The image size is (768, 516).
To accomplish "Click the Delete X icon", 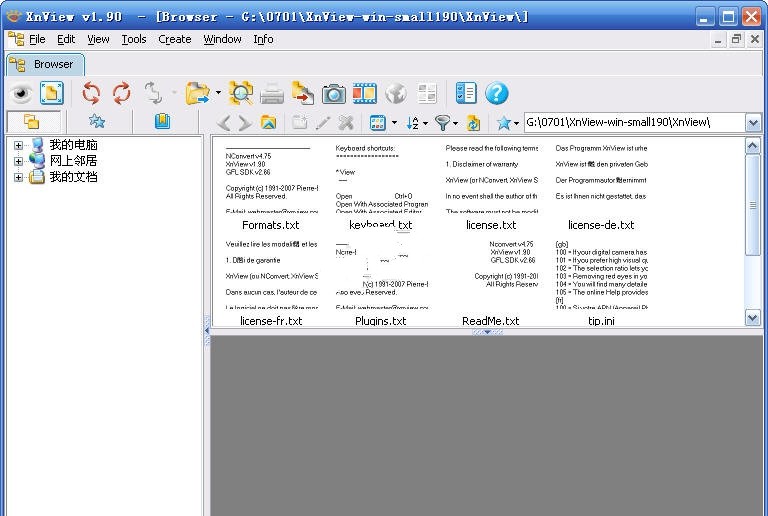I will [346, 122].
